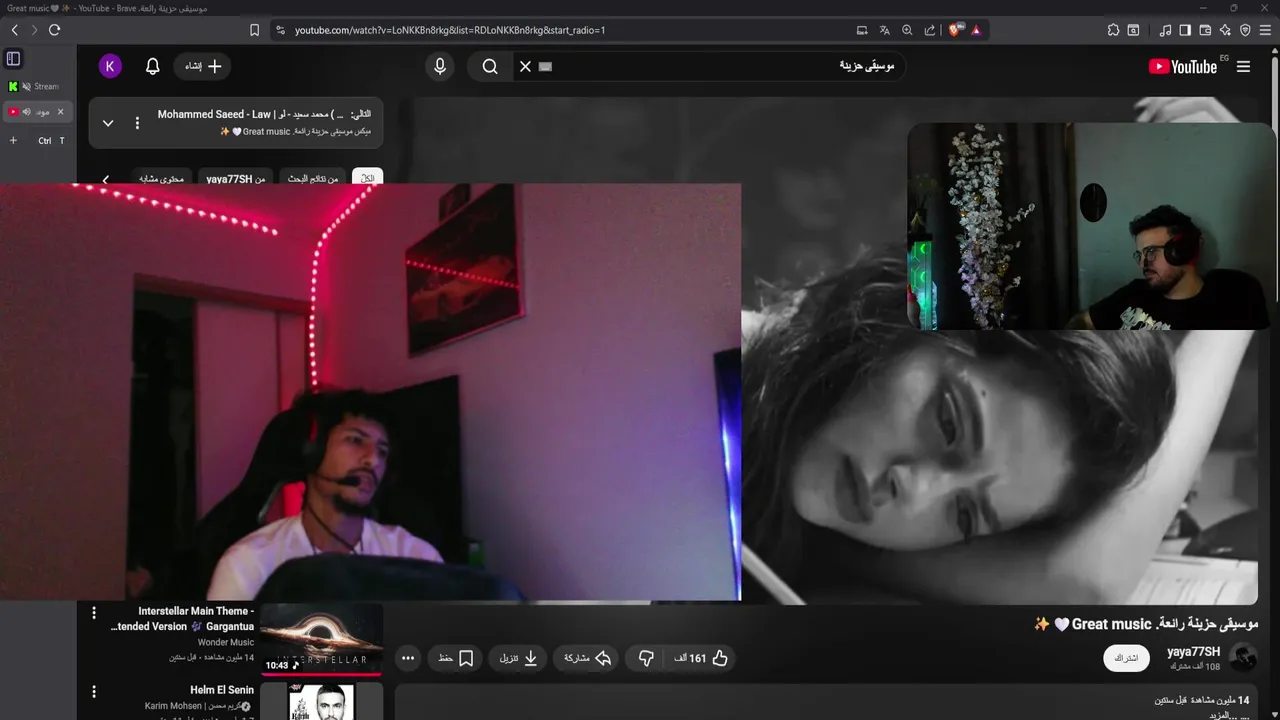Screen dimensions: 1280x720
Task: Open the Brave Wallet icon
Action: [x=1205, y=30]
